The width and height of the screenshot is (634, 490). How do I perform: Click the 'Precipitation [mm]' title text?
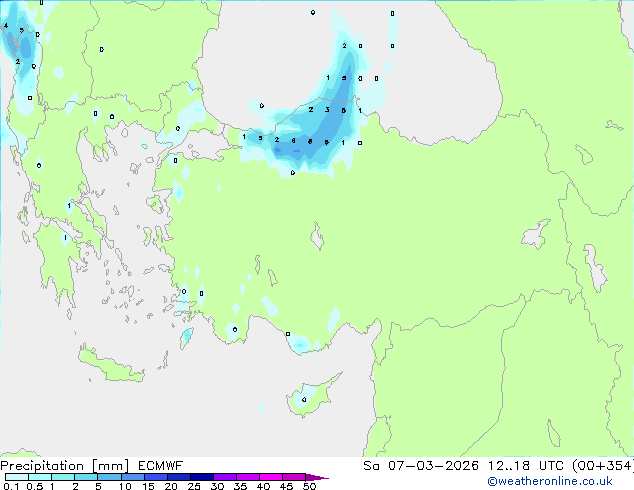click(x=65, y=466)
